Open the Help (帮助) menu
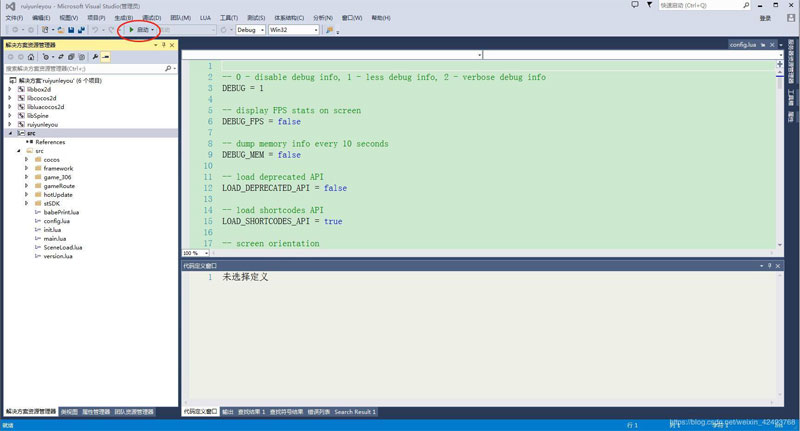Screen dimensions: 800x431 coord(381,18)
